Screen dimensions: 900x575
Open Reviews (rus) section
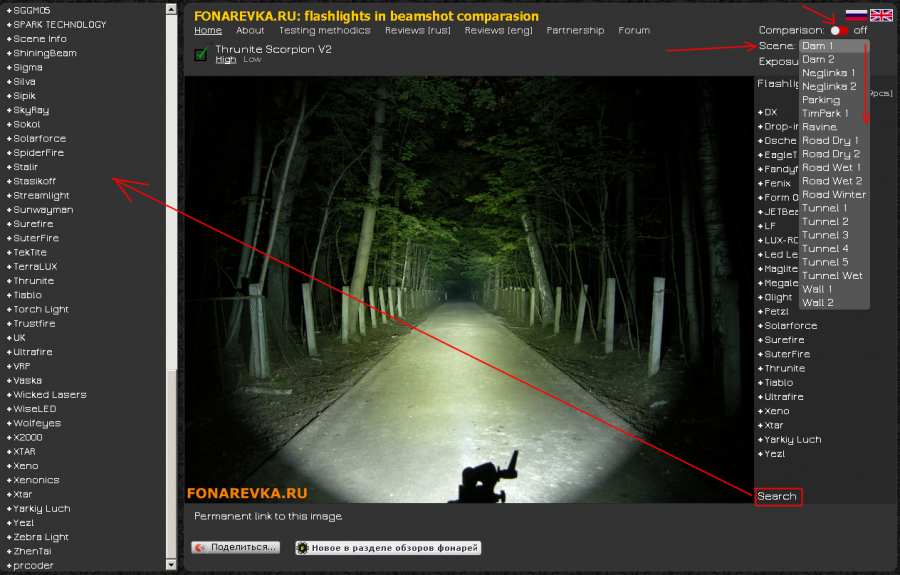[417, 30]
